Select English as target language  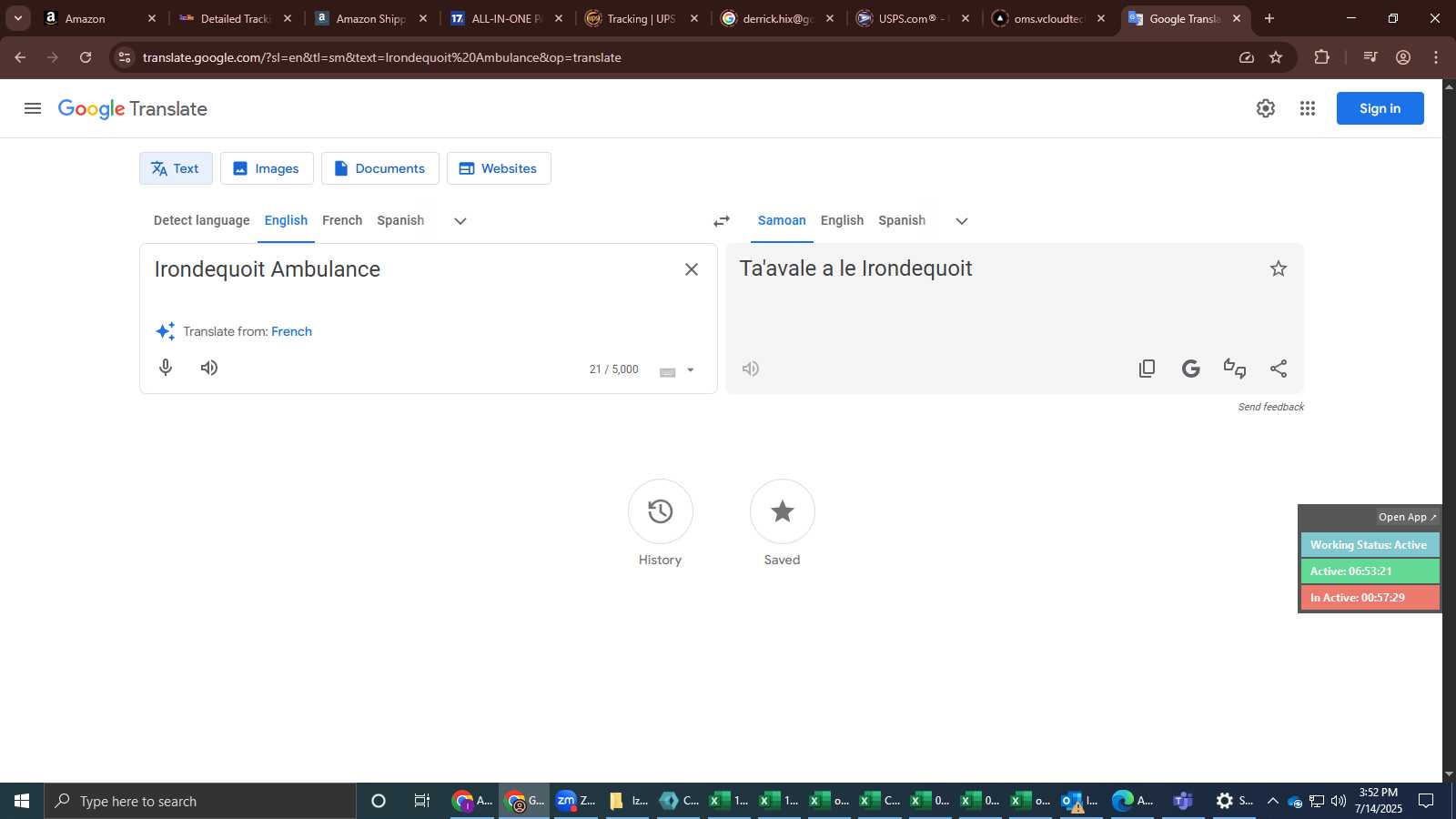point(842,220)
